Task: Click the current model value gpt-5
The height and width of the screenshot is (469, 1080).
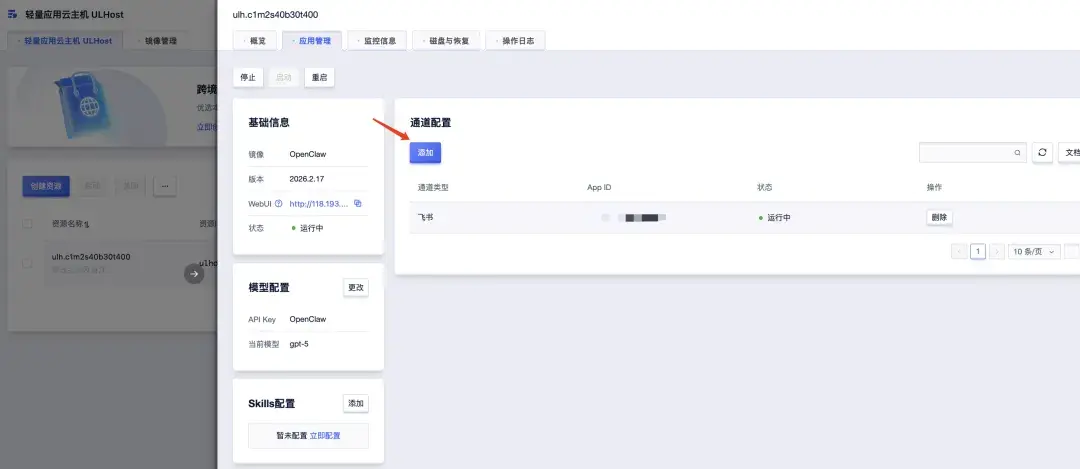Action: [299, 344]
